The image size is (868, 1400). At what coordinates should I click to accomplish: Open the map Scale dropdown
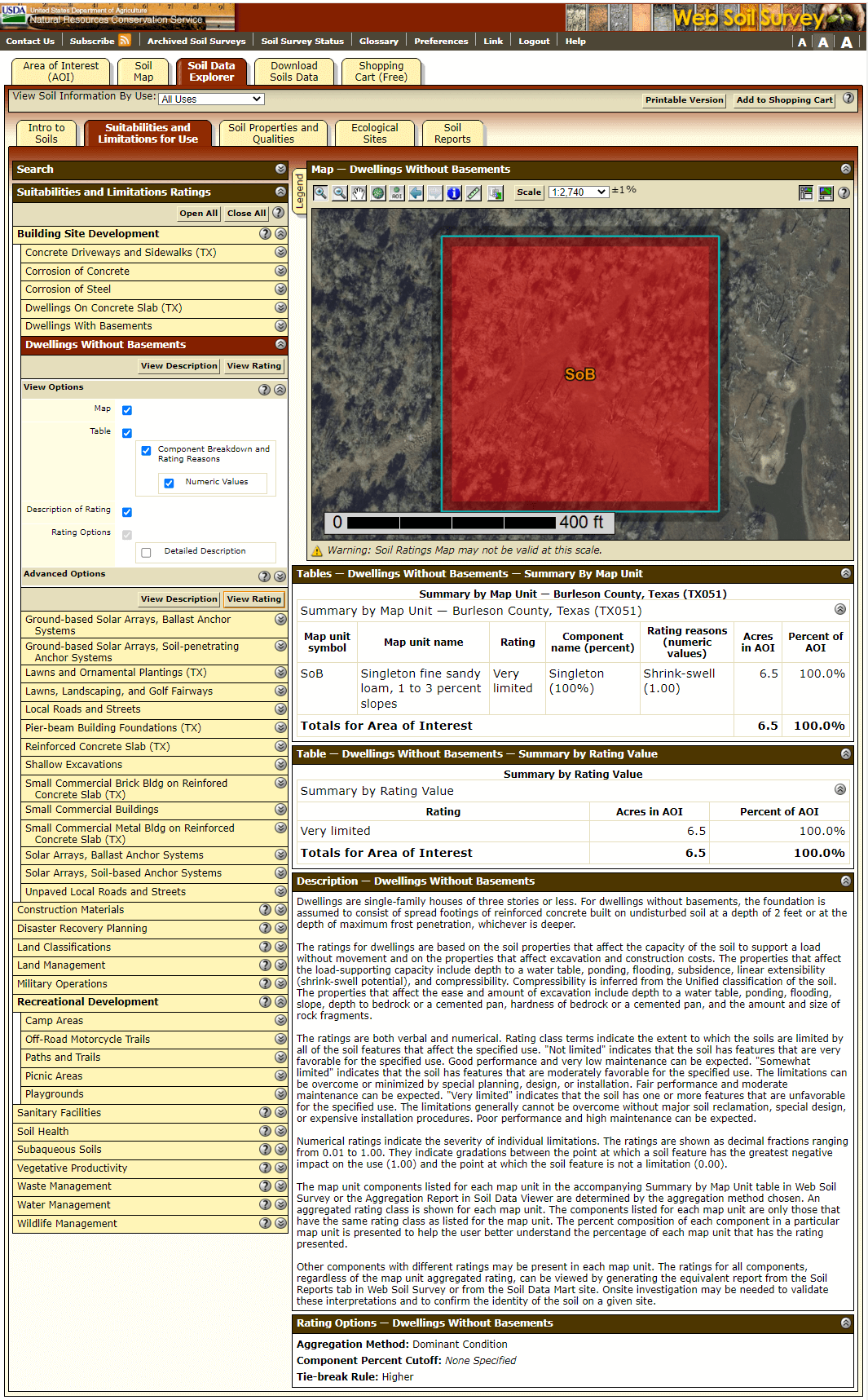(579, 192)
